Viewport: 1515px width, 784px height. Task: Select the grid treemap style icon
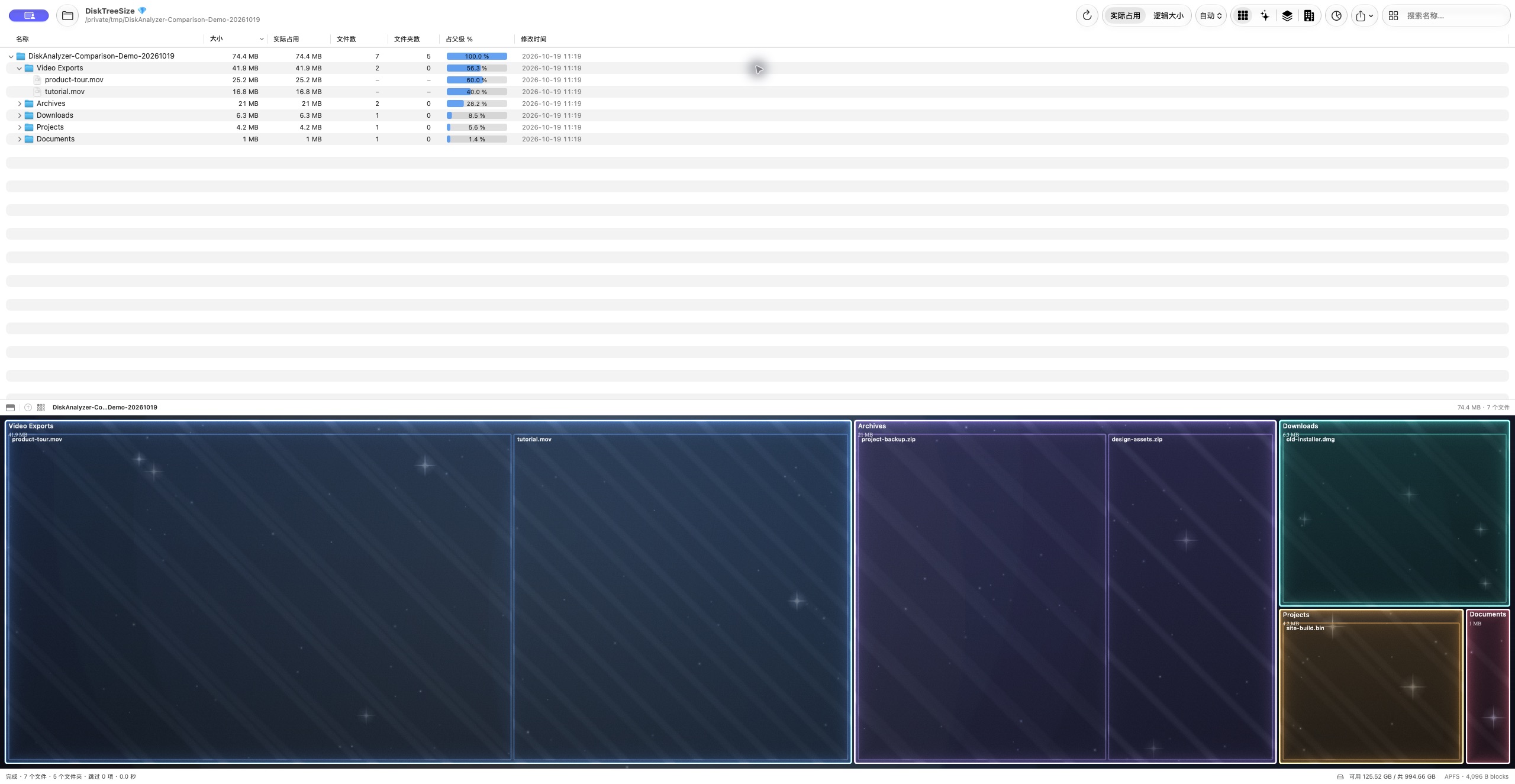pos(1243,15)
